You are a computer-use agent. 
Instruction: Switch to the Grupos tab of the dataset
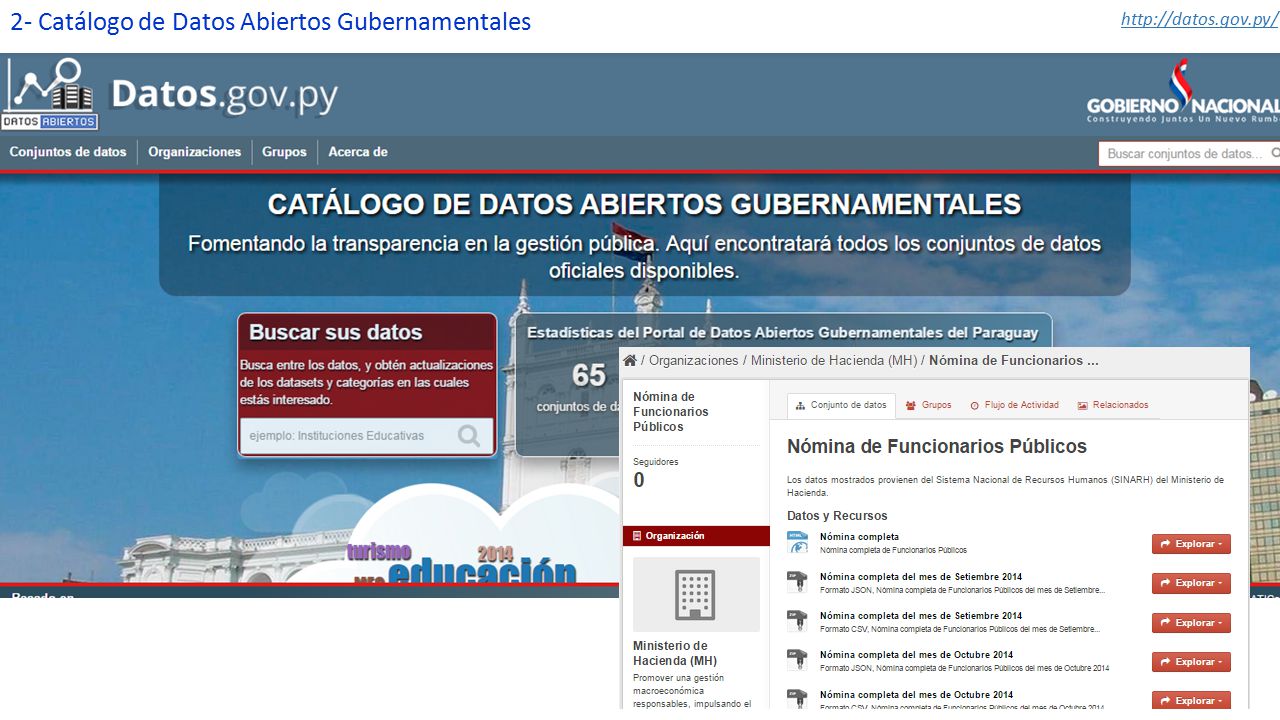pyautogui.click(x=928, y=406)
